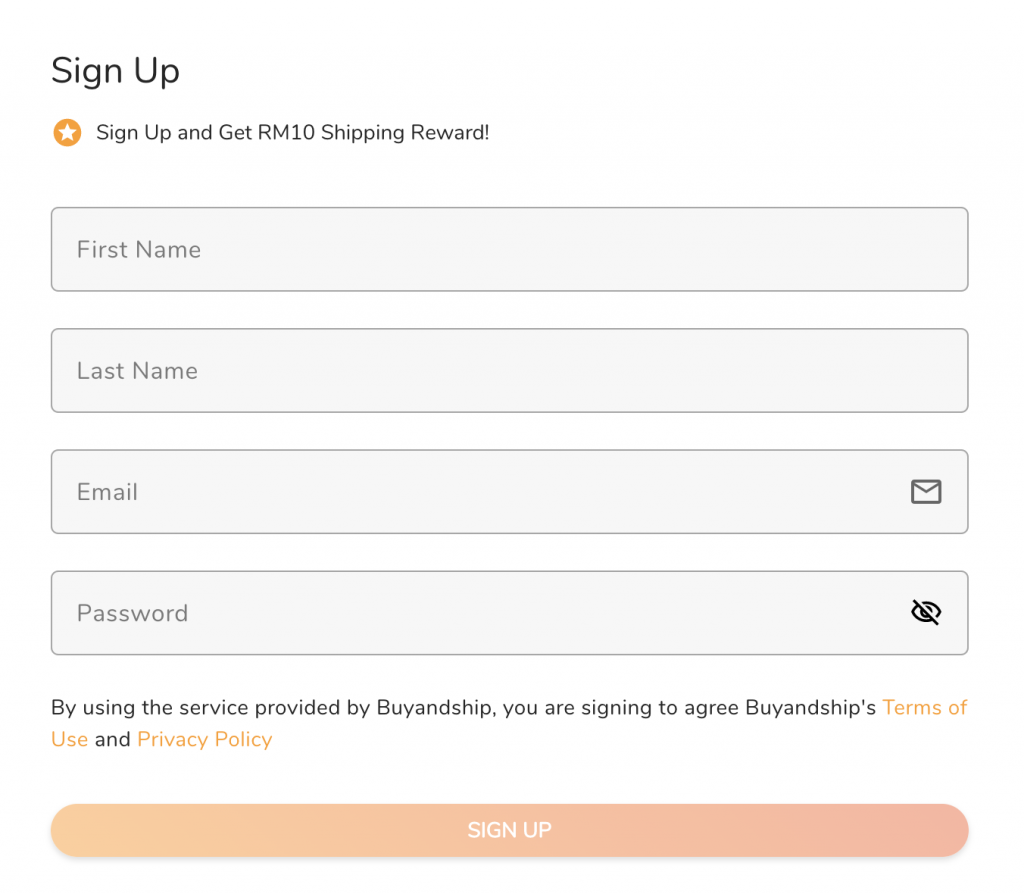
Task: Click the Buyandship agreement notice text
Action: (x=465, y=707)
